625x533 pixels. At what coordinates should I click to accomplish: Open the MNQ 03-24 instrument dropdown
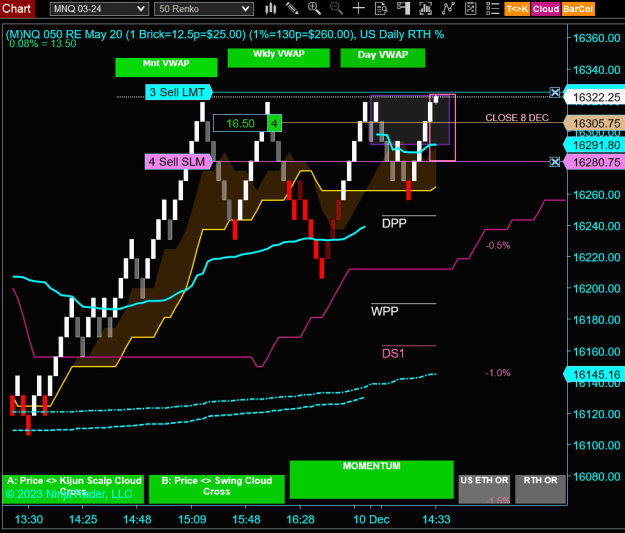click(99, 9)
